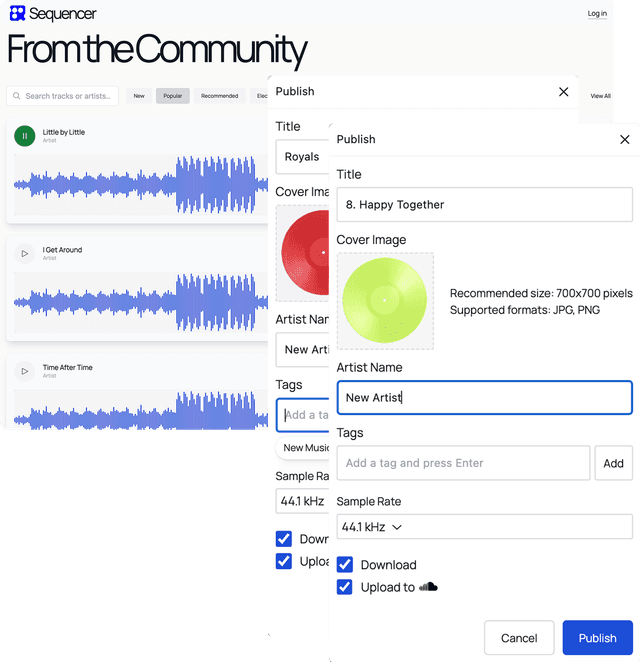Screen dimensions: 640x663
Task: Play the Time After Time track
Action: (25, 371)
